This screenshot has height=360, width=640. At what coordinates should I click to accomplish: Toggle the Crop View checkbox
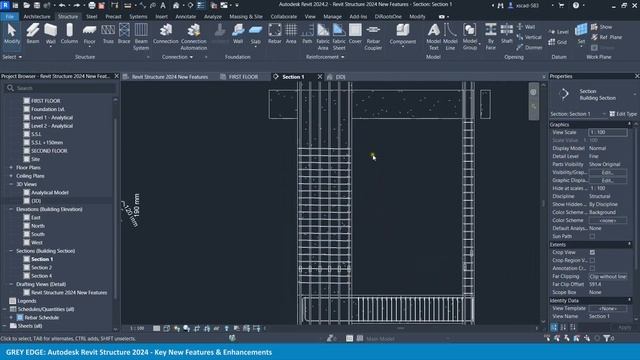click(x=592, y=252)
